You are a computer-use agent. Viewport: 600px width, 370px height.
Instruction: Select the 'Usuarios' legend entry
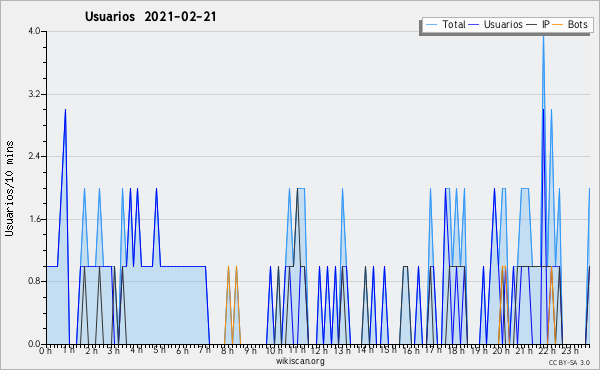pos(503,24)
